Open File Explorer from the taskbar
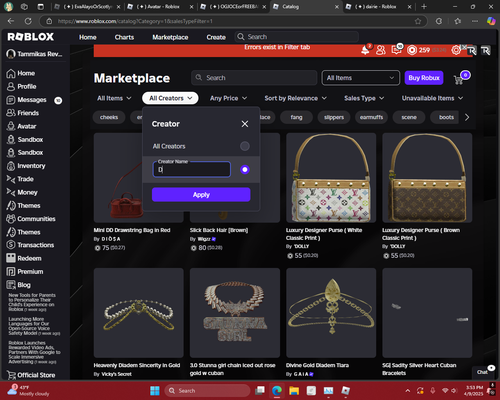500x400 pixels. pos(294,390)
